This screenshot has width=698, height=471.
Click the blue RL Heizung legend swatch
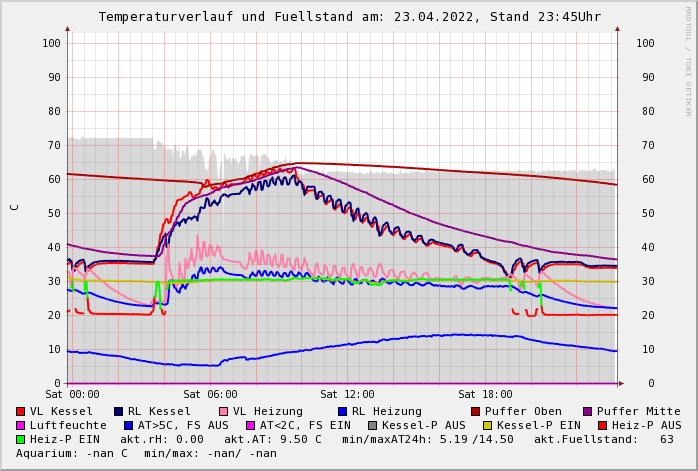pyautogui.click(x=343, y=412)
